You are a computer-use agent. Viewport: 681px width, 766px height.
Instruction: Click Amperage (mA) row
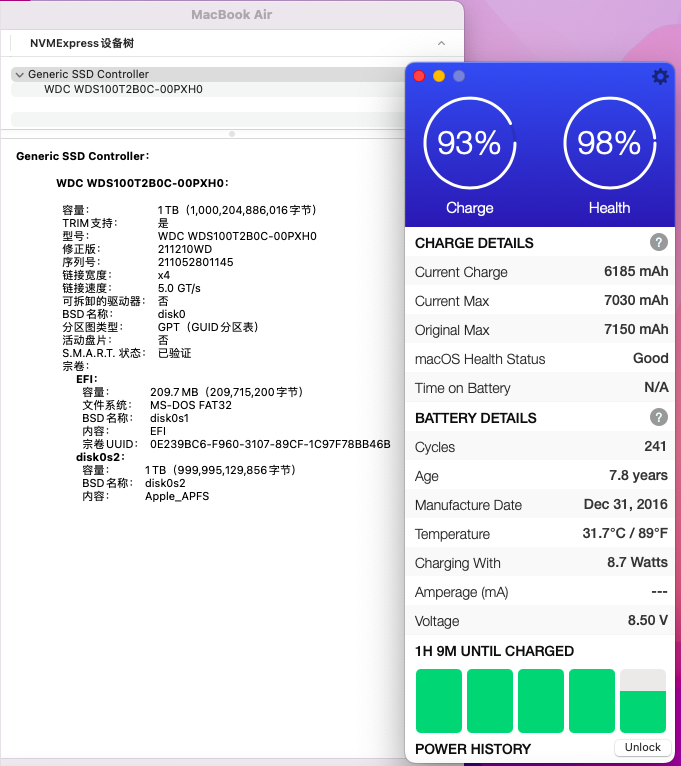[x=540, y=592]
